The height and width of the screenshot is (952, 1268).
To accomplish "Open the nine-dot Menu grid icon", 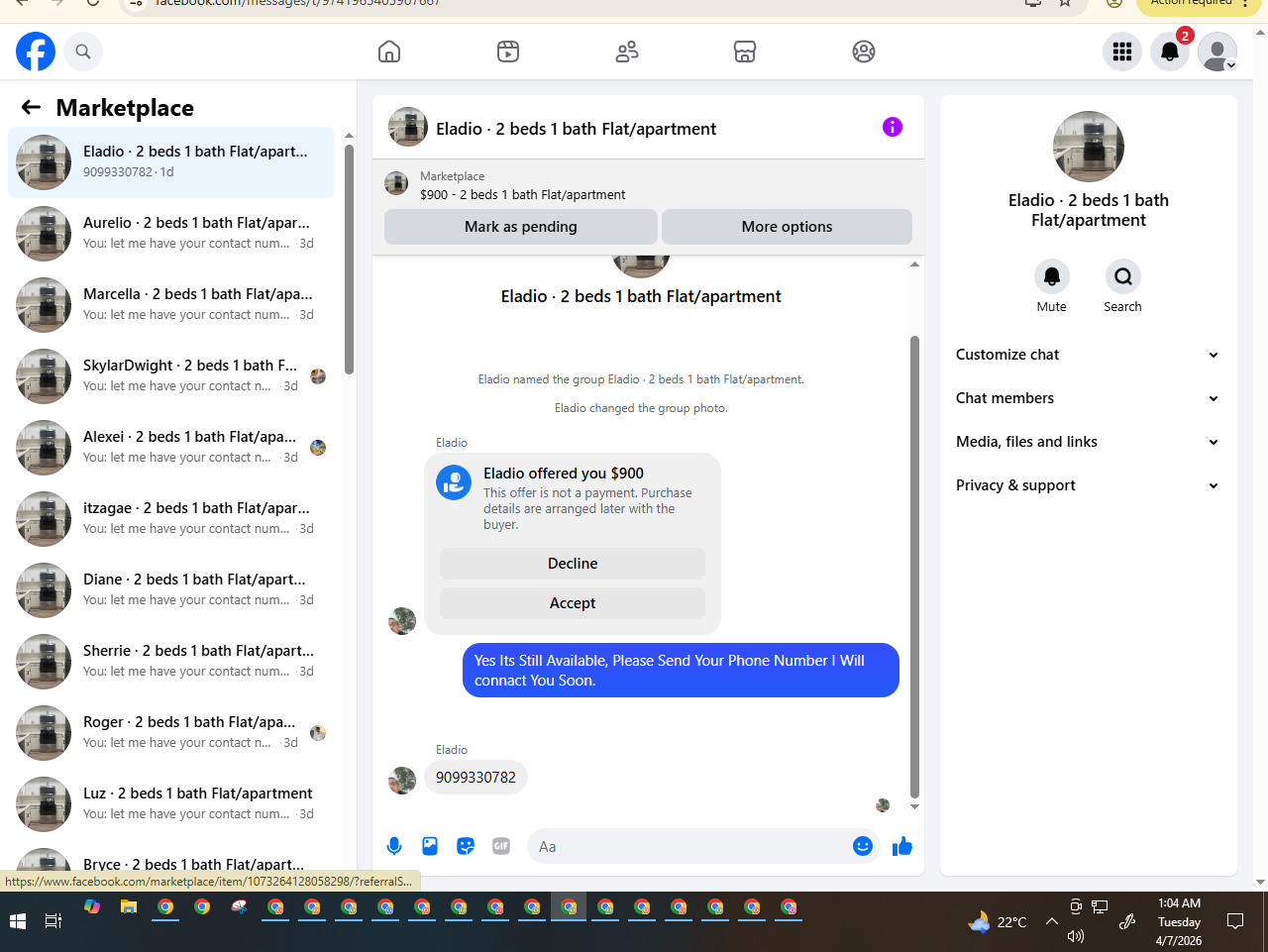I will click(1122, 52).
